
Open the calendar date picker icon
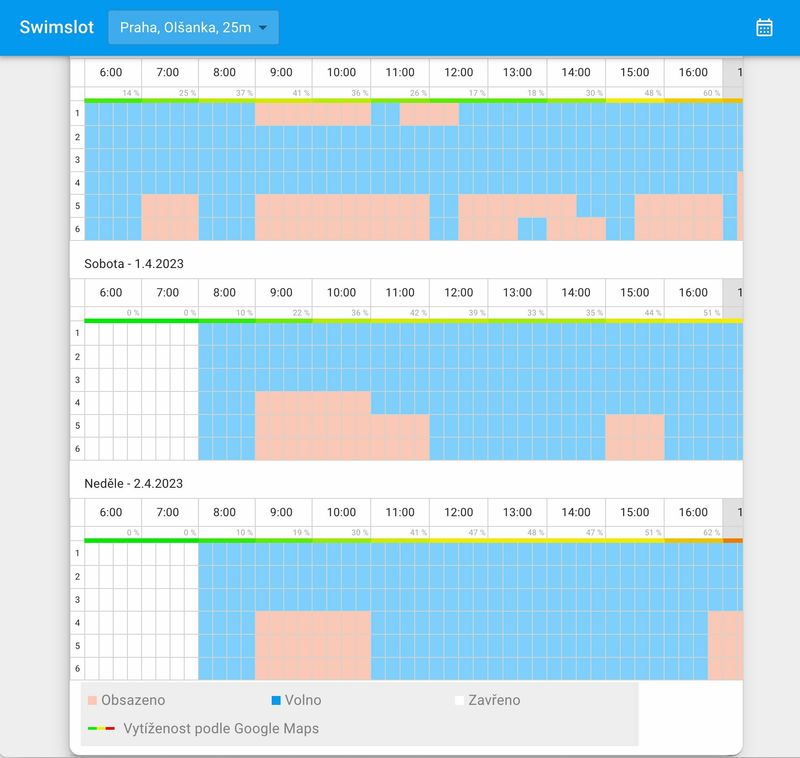click(764, 28)
